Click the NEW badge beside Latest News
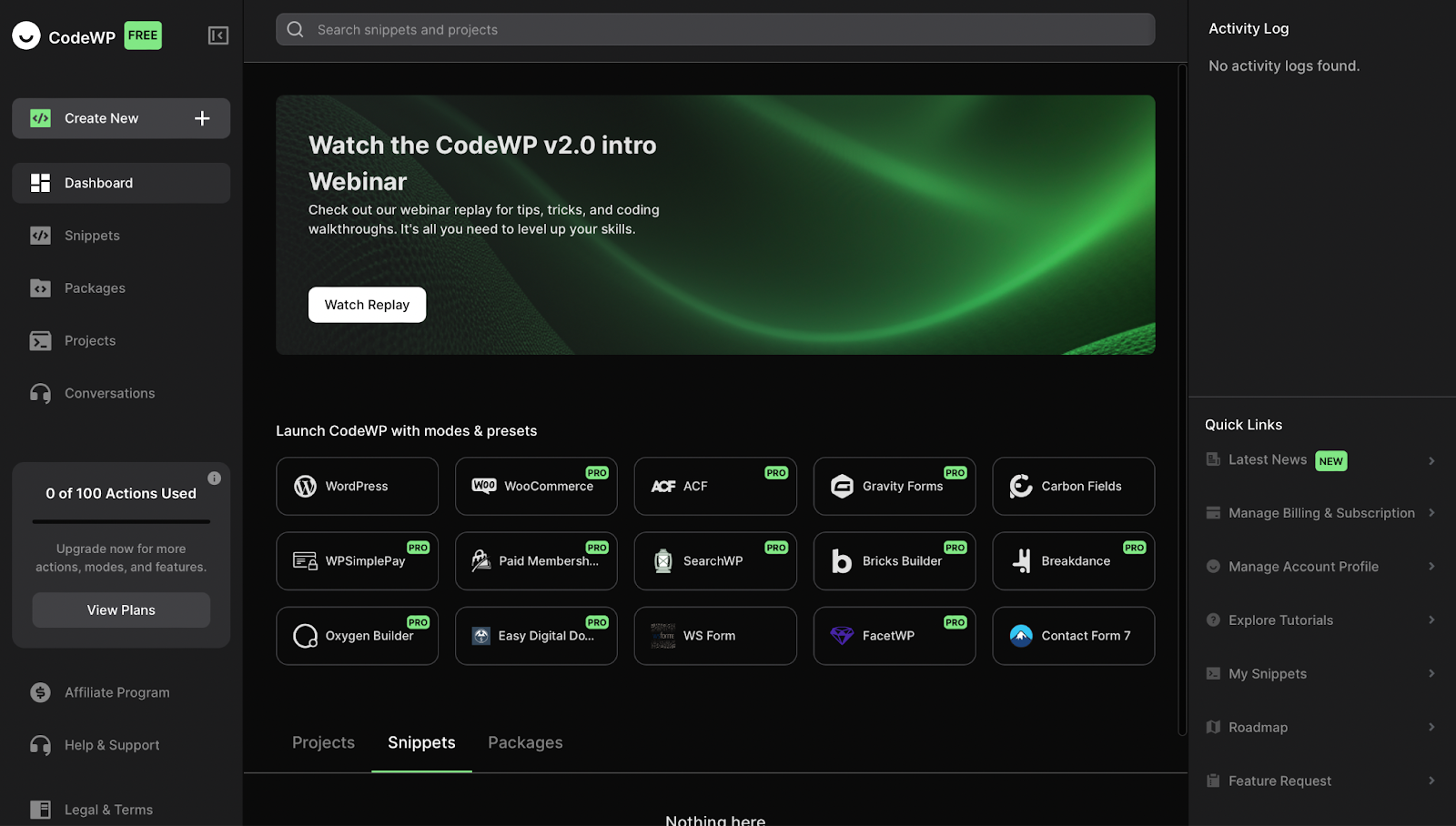1456x826 pixels. pos(1331,461)
